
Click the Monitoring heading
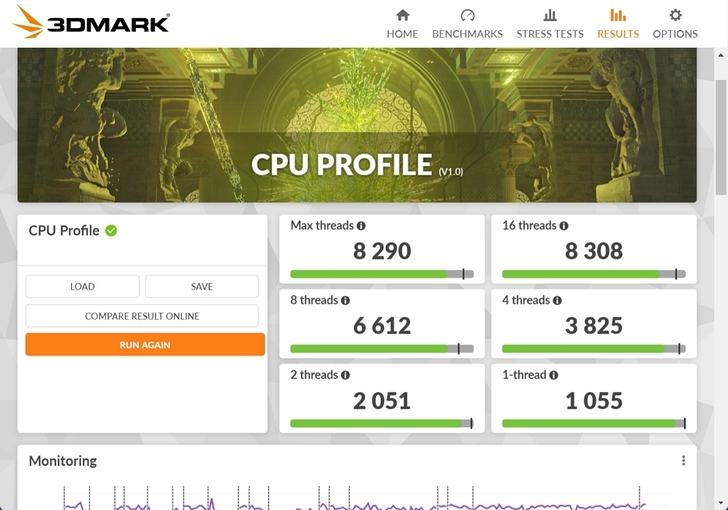(x=63, y=461)
